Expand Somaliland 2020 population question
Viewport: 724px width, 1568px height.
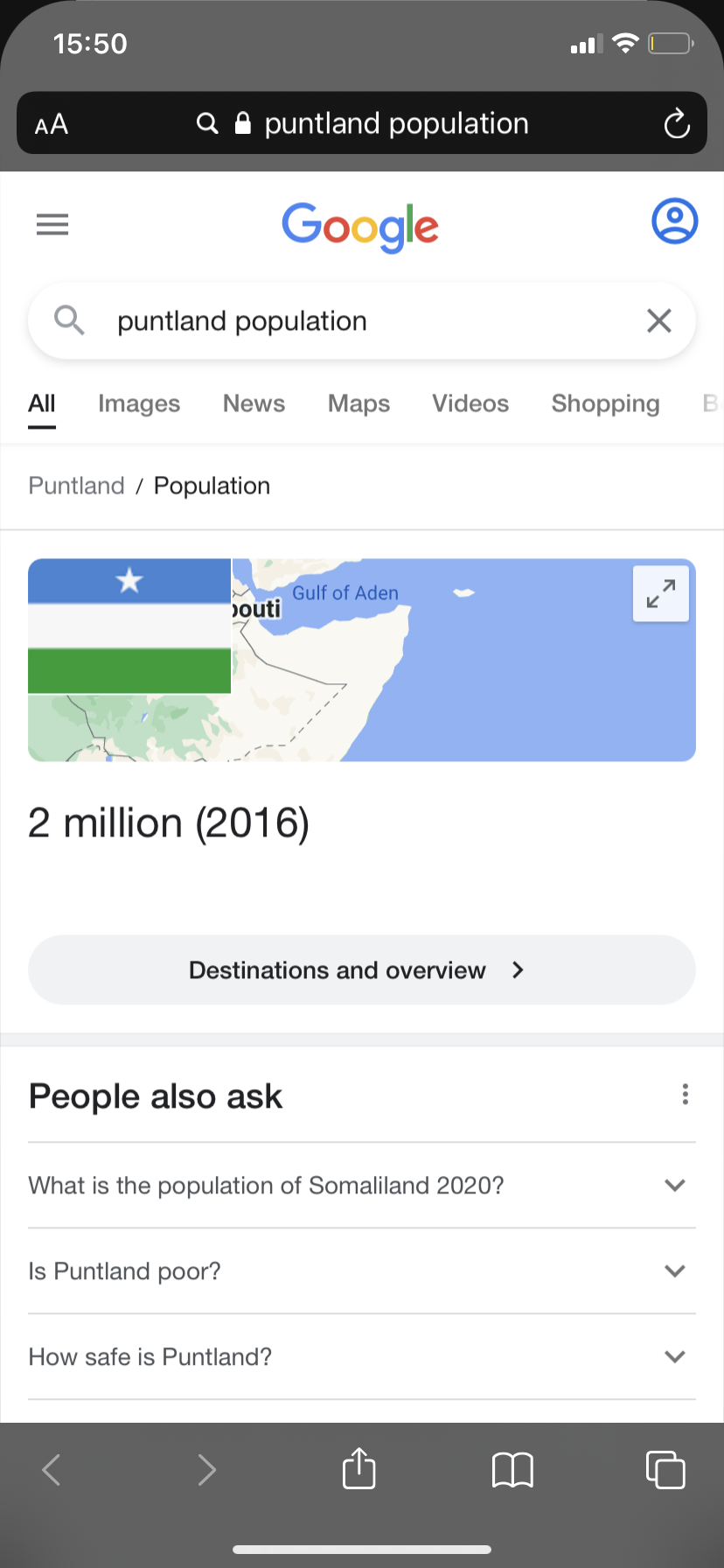362,1185
